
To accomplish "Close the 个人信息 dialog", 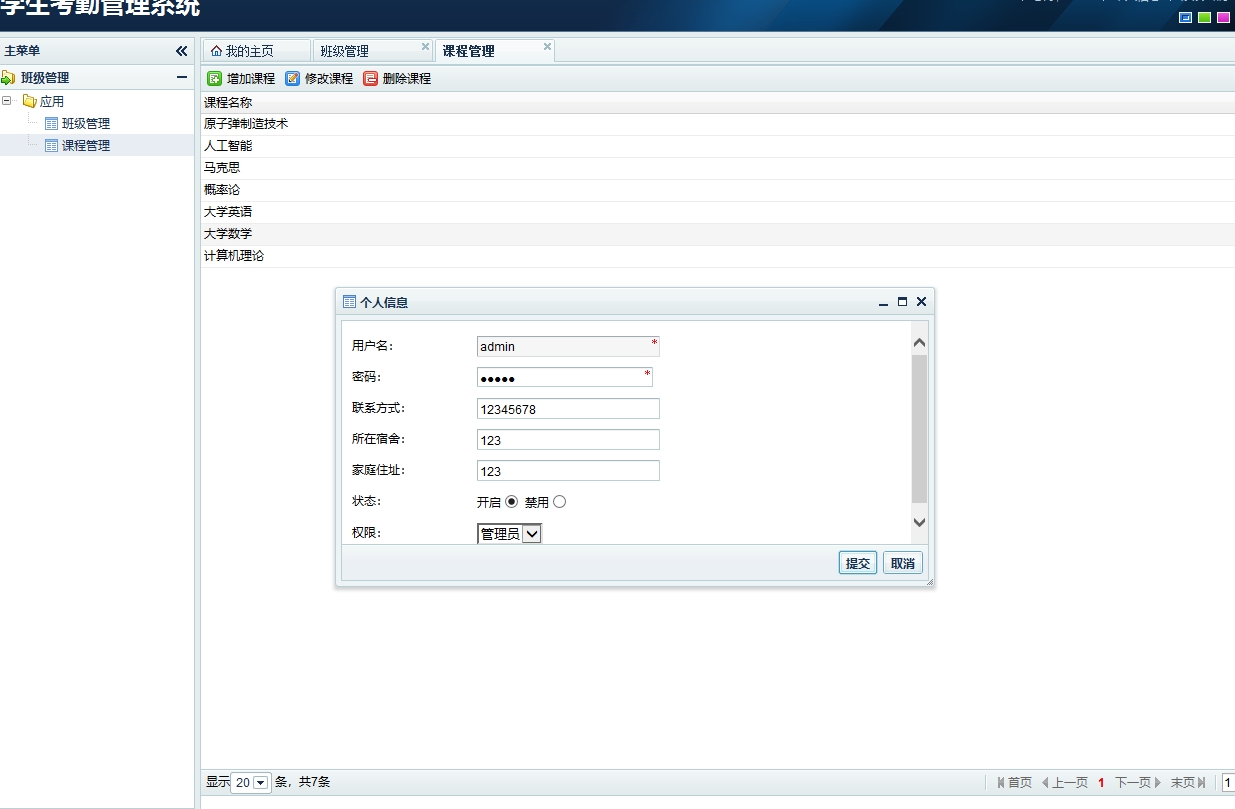I will 921,301.
